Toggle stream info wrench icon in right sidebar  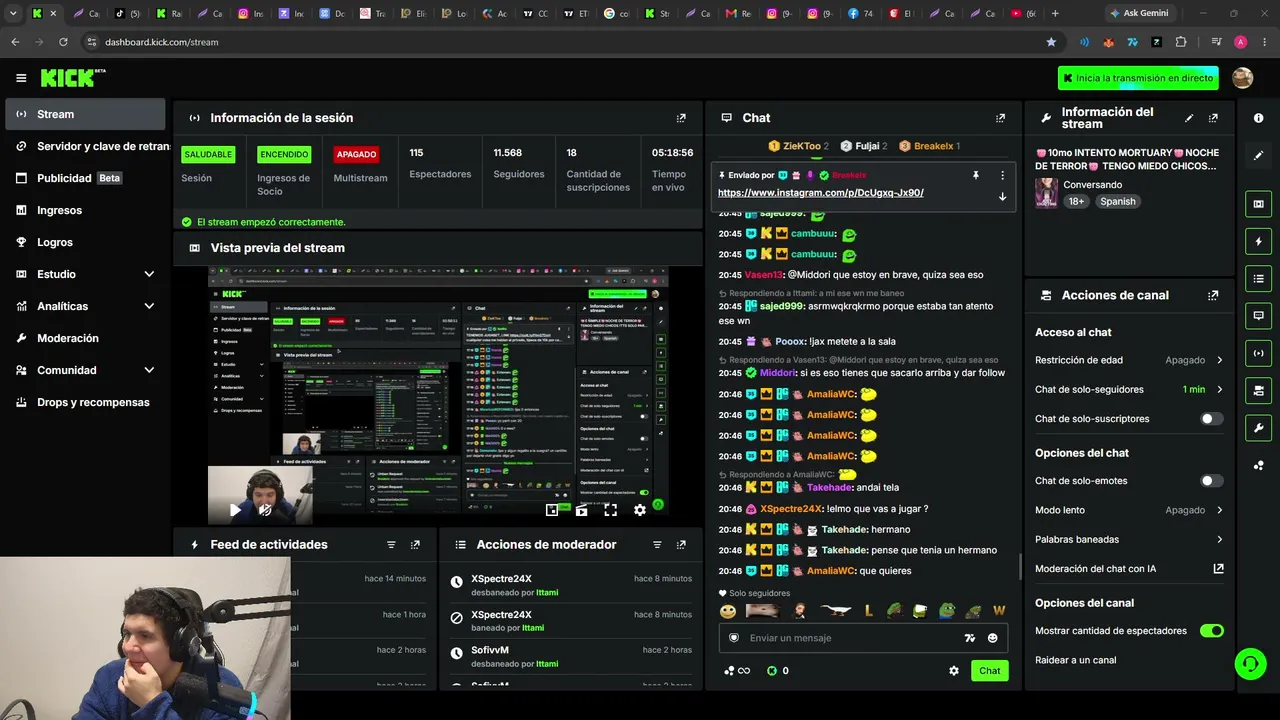point(1258,428)
